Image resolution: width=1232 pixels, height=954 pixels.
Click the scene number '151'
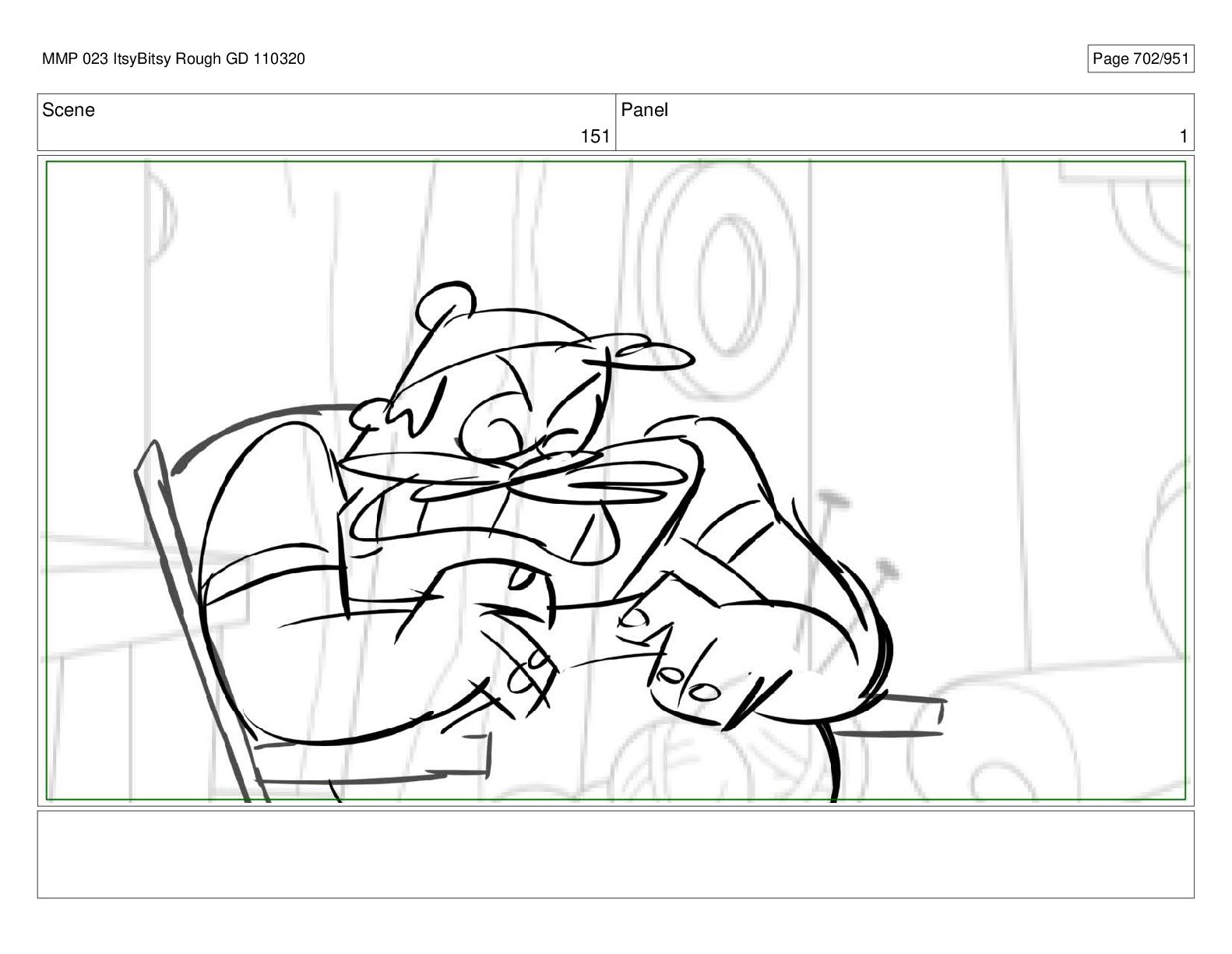[595, 137]
